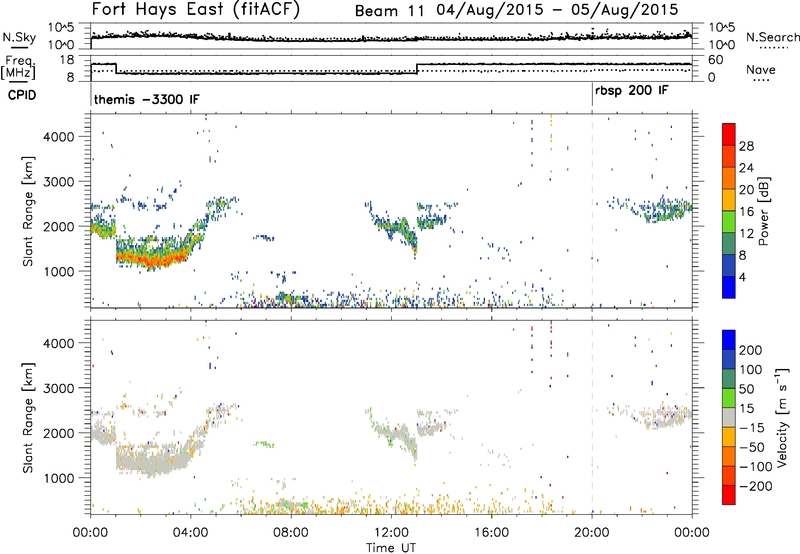Click the frequency step-up line in the Freq panel
Viewport: 800px width, 554px height.
417,68
